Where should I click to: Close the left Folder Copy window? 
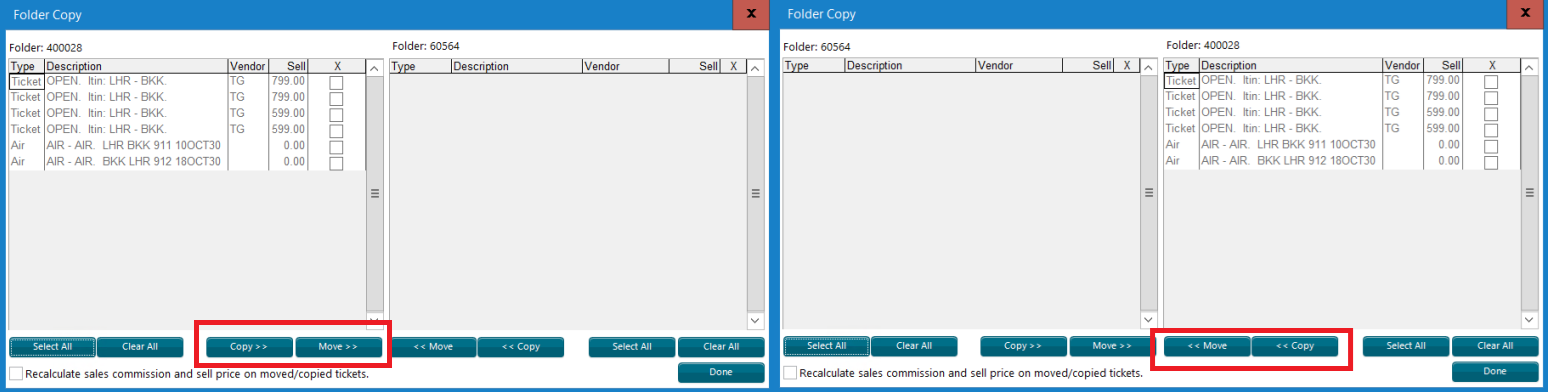tap(751, 14)
